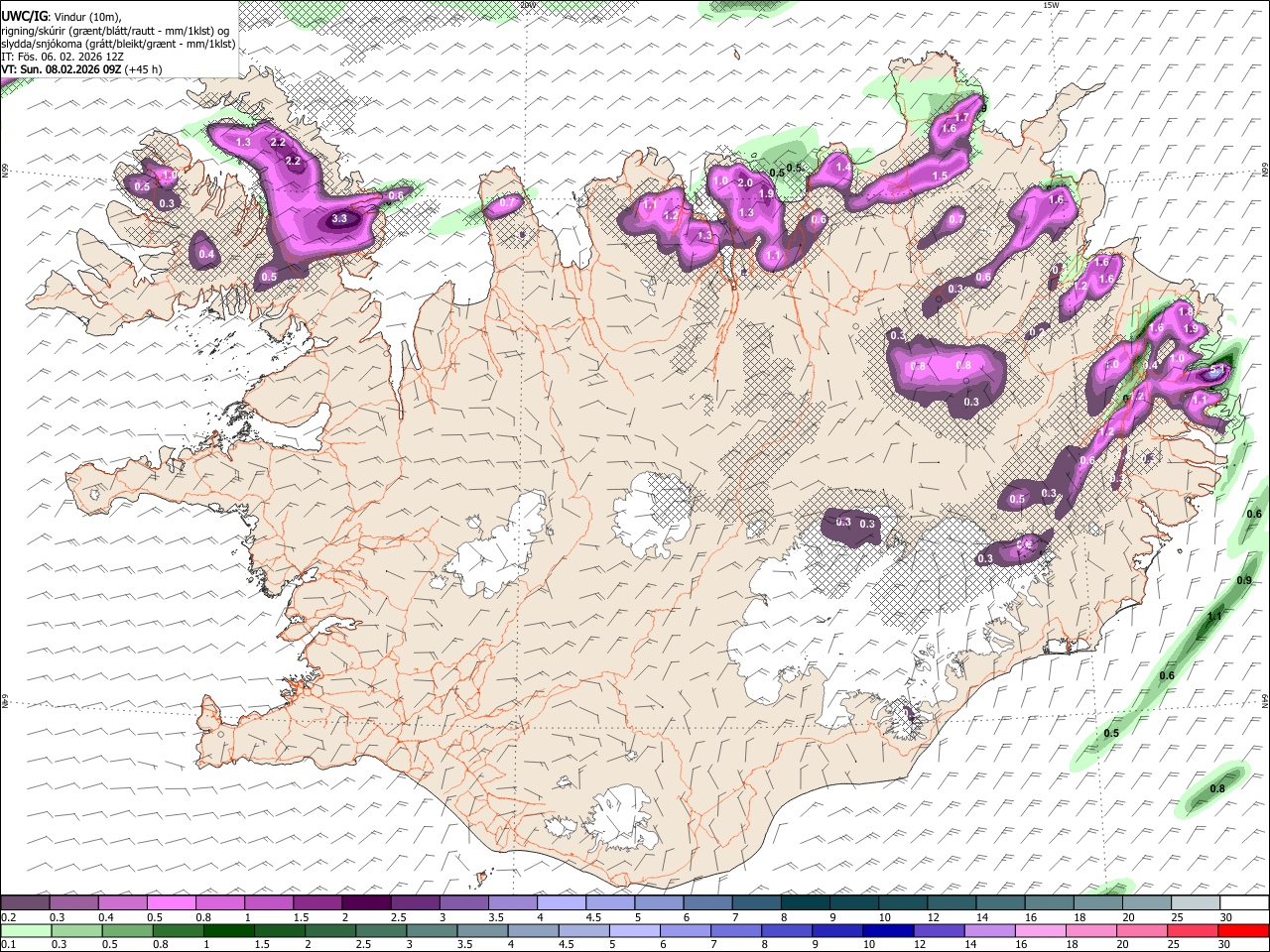1270x952 pixels.
Task: Click the 'rigning/skúrir' legend description line
Action: [115, 30]
